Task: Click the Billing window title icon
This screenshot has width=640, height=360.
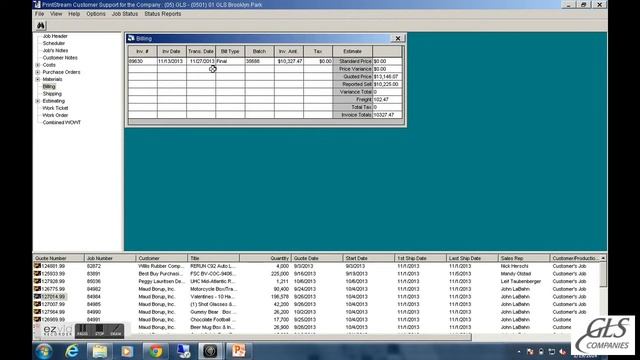Action: 131,38
